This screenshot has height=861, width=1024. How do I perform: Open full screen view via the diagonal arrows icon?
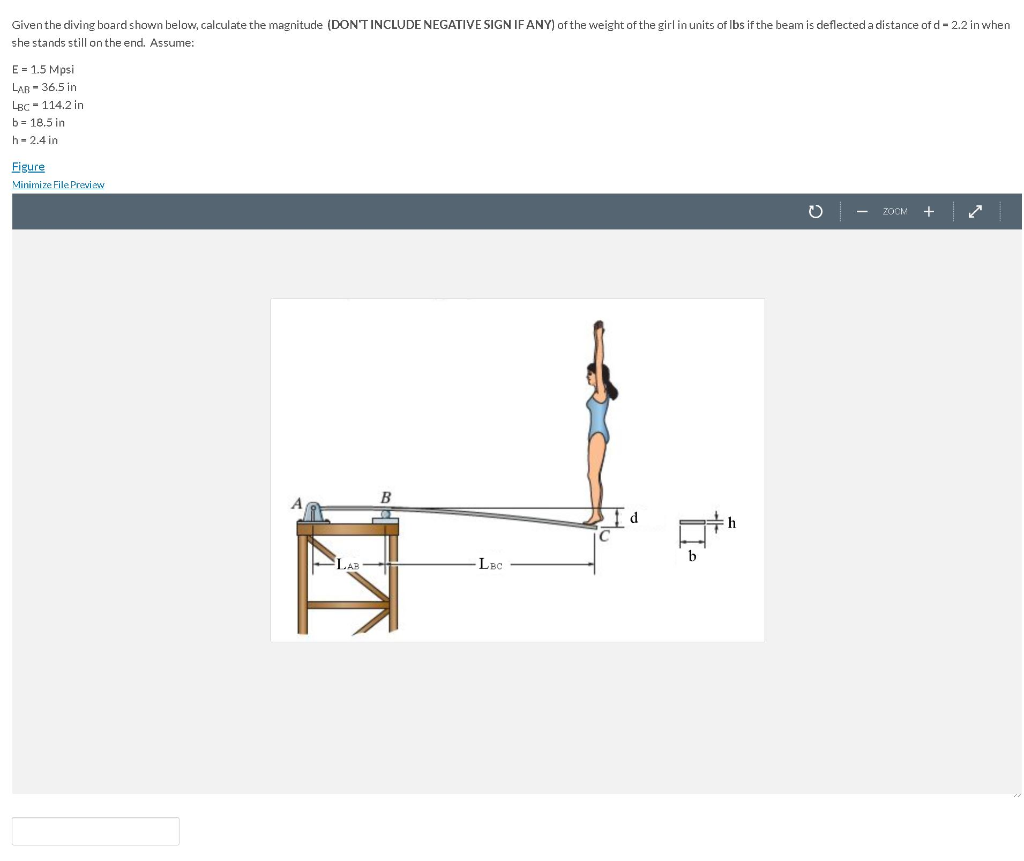point(975,211)
